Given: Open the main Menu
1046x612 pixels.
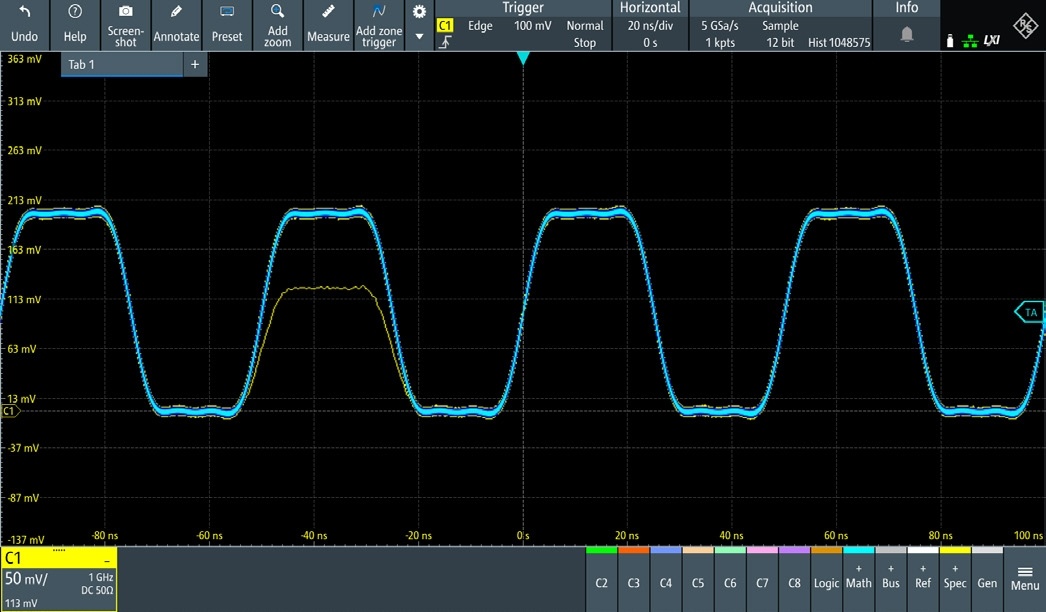Looking at the screenshot, I should click(x=1024, y=578).
